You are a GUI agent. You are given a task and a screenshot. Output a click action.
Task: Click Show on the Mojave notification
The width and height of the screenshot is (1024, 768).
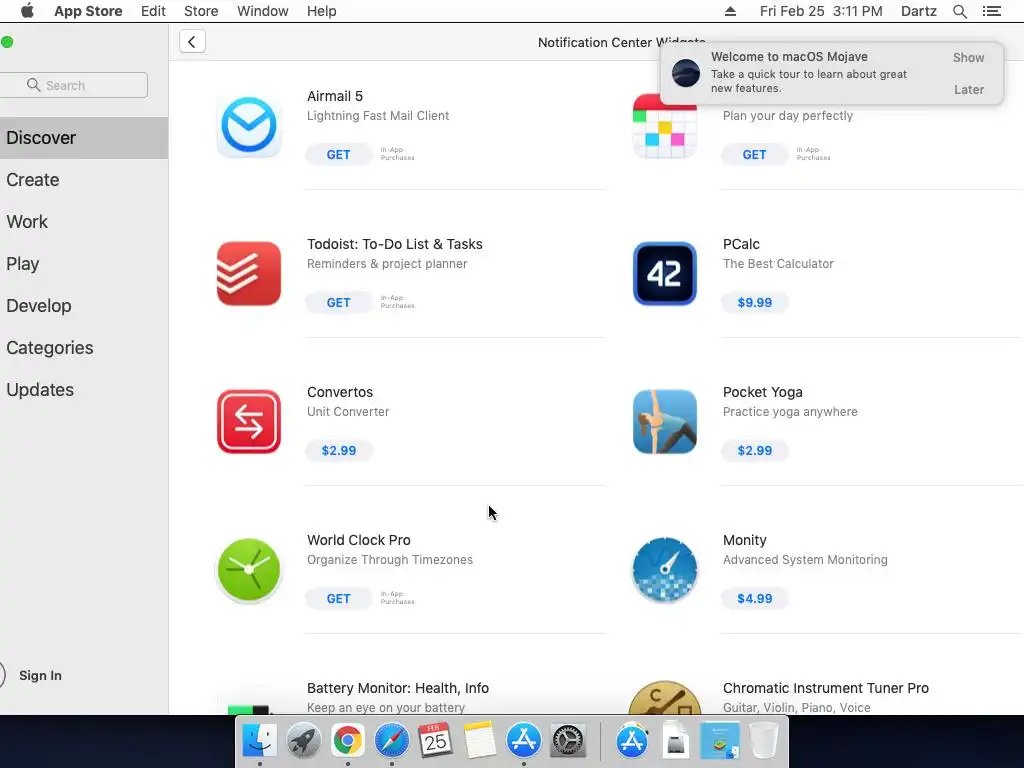click(x=968, y=57)
